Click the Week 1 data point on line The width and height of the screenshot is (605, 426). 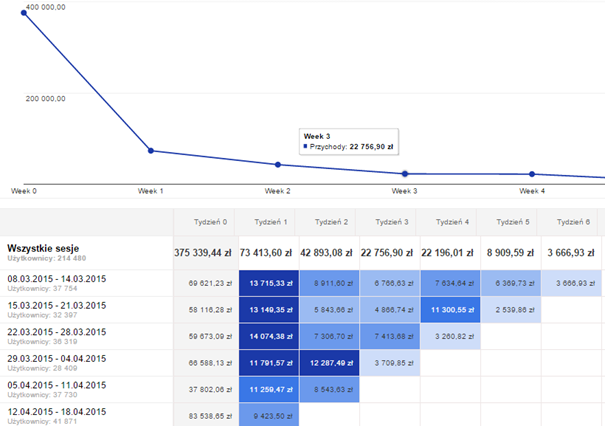coord(150,151)
